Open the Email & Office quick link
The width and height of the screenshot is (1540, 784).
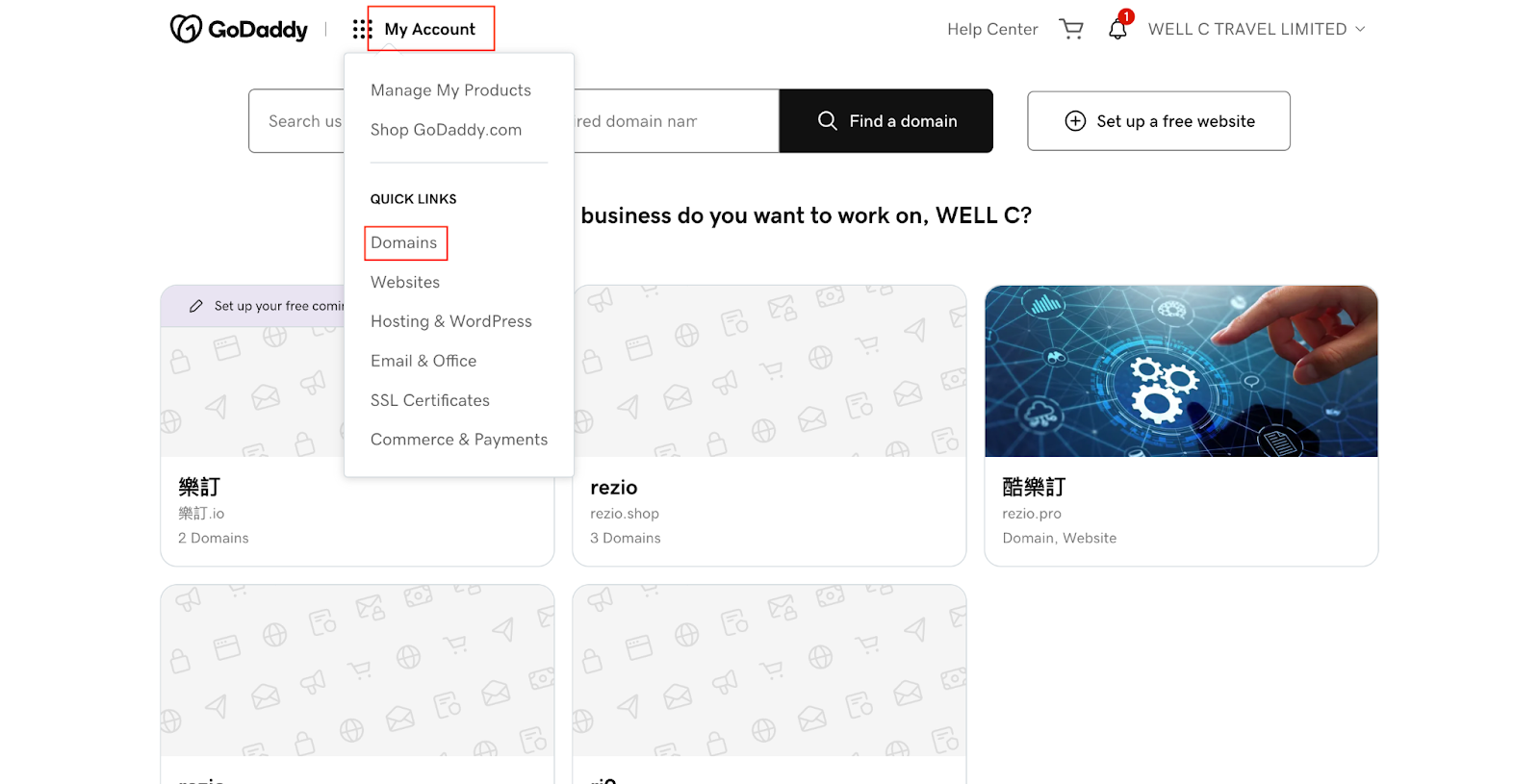423,361
